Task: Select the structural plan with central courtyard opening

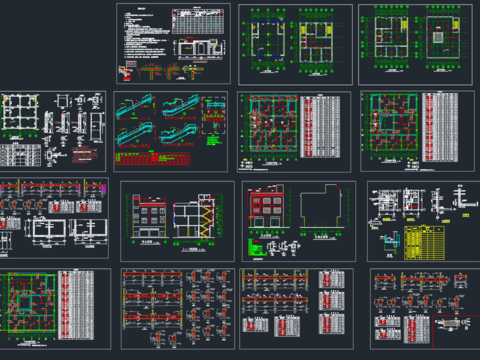Action: [x=393, y=125]
